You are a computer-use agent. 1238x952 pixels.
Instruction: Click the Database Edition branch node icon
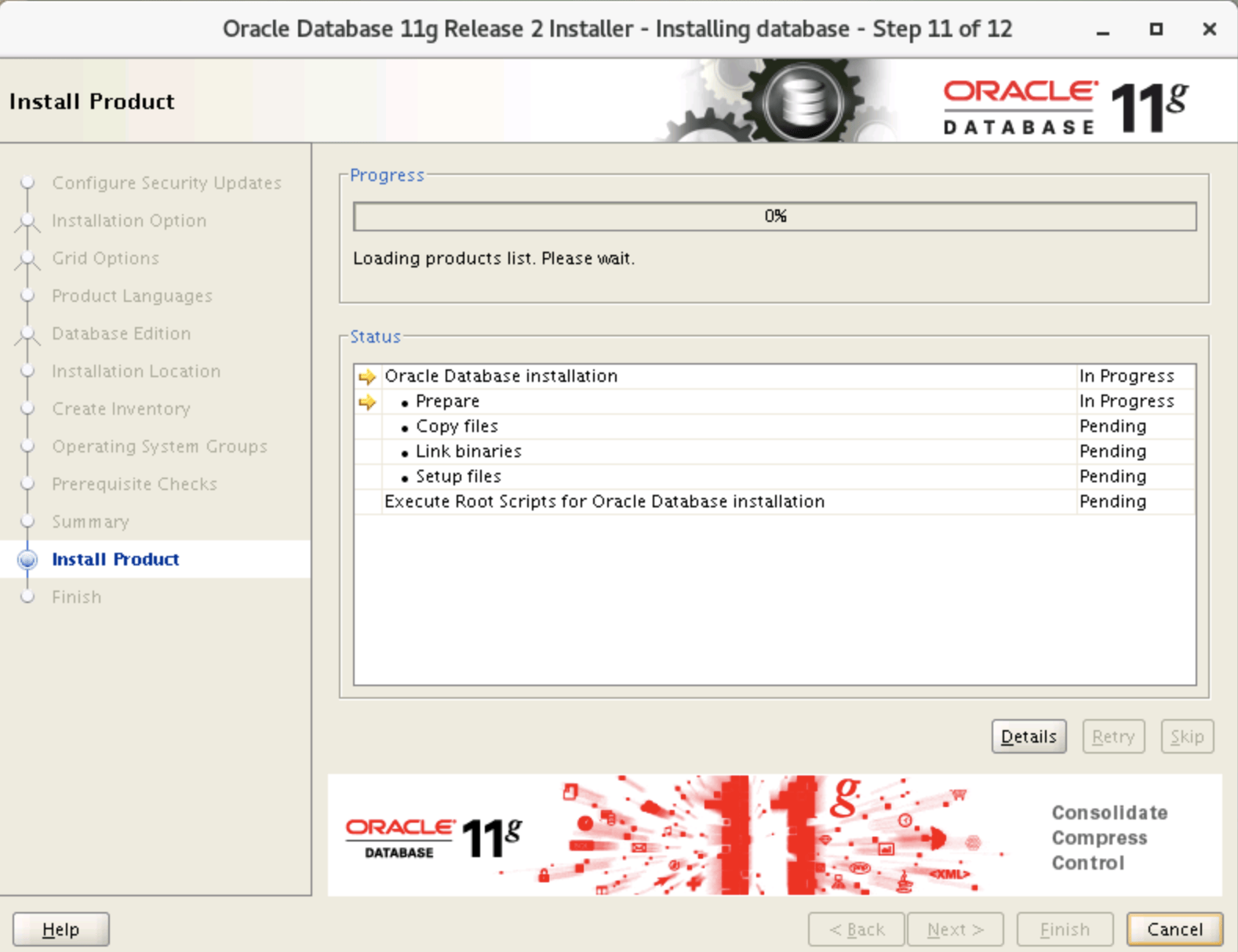(27, 335)
